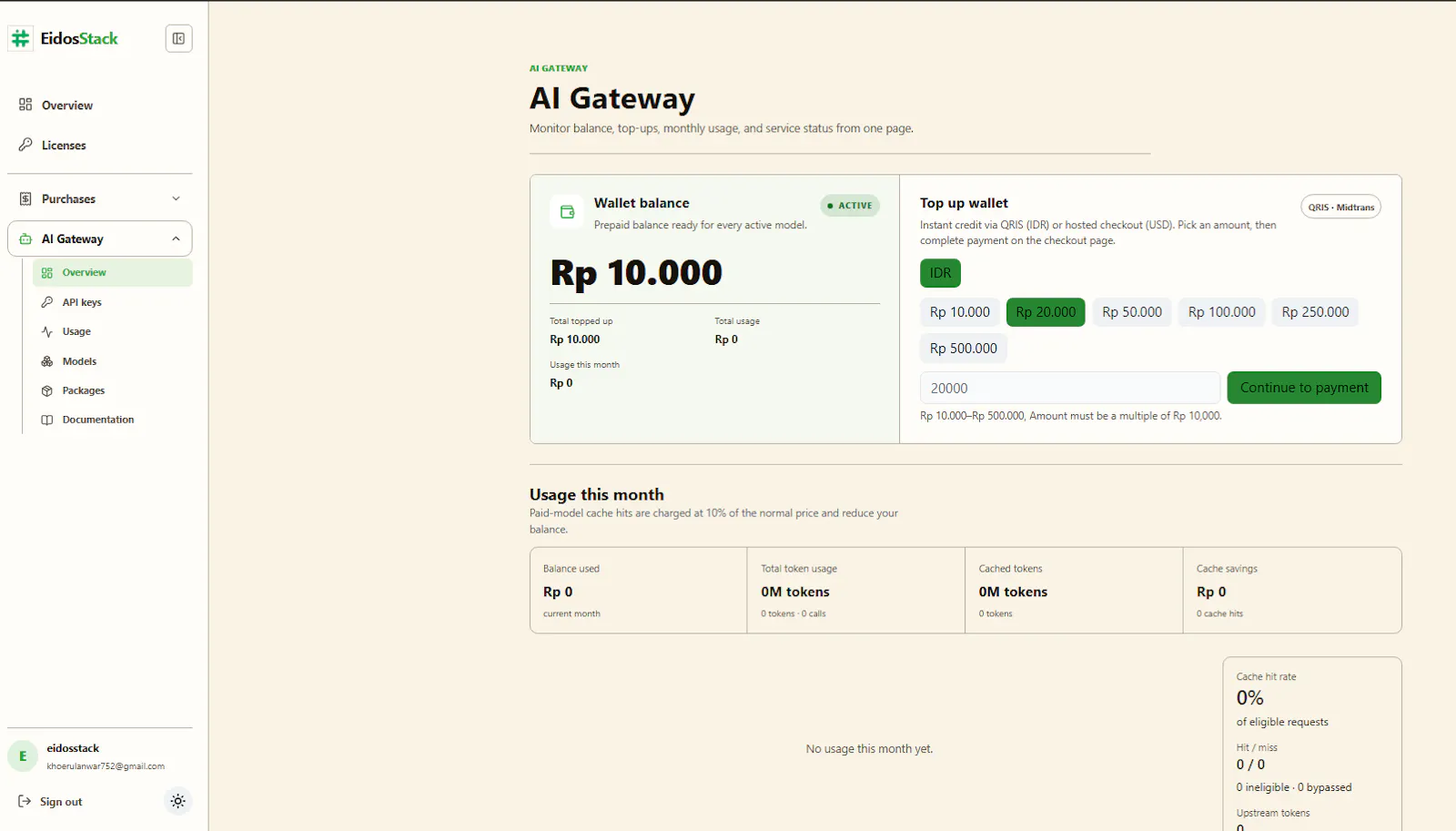
Task: Select the IDR currency toggle
Action: tap(940, 273)
